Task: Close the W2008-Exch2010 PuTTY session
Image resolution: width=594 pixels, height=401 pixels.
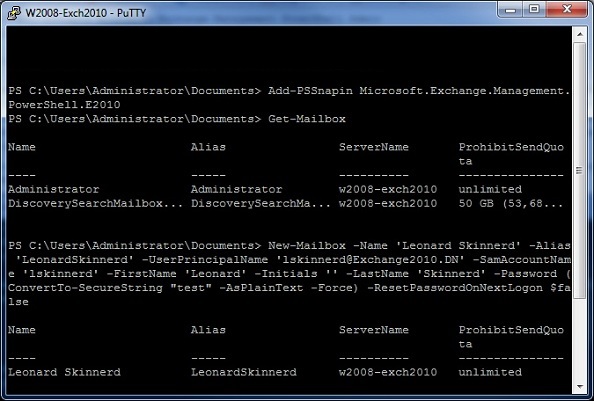Action: [567, 9]
